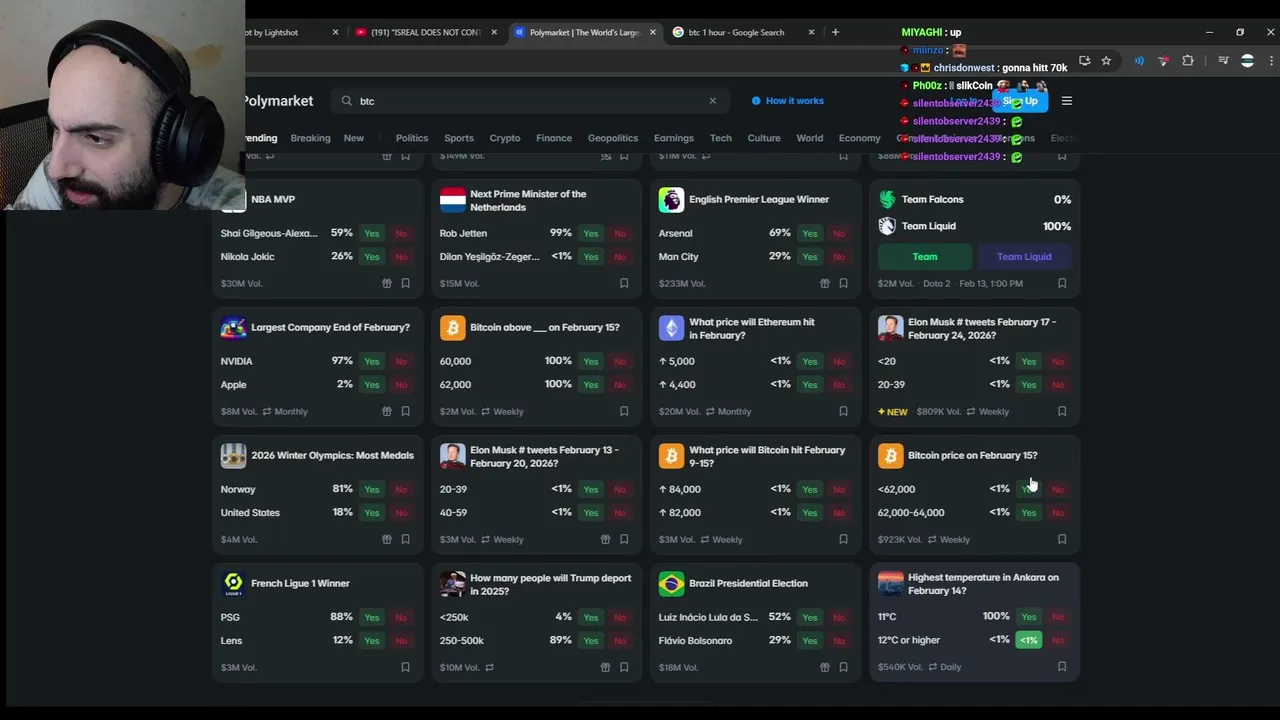Bookmark the NBA MVP market
Screen dimensions: 1280x720
click(405, 283)
